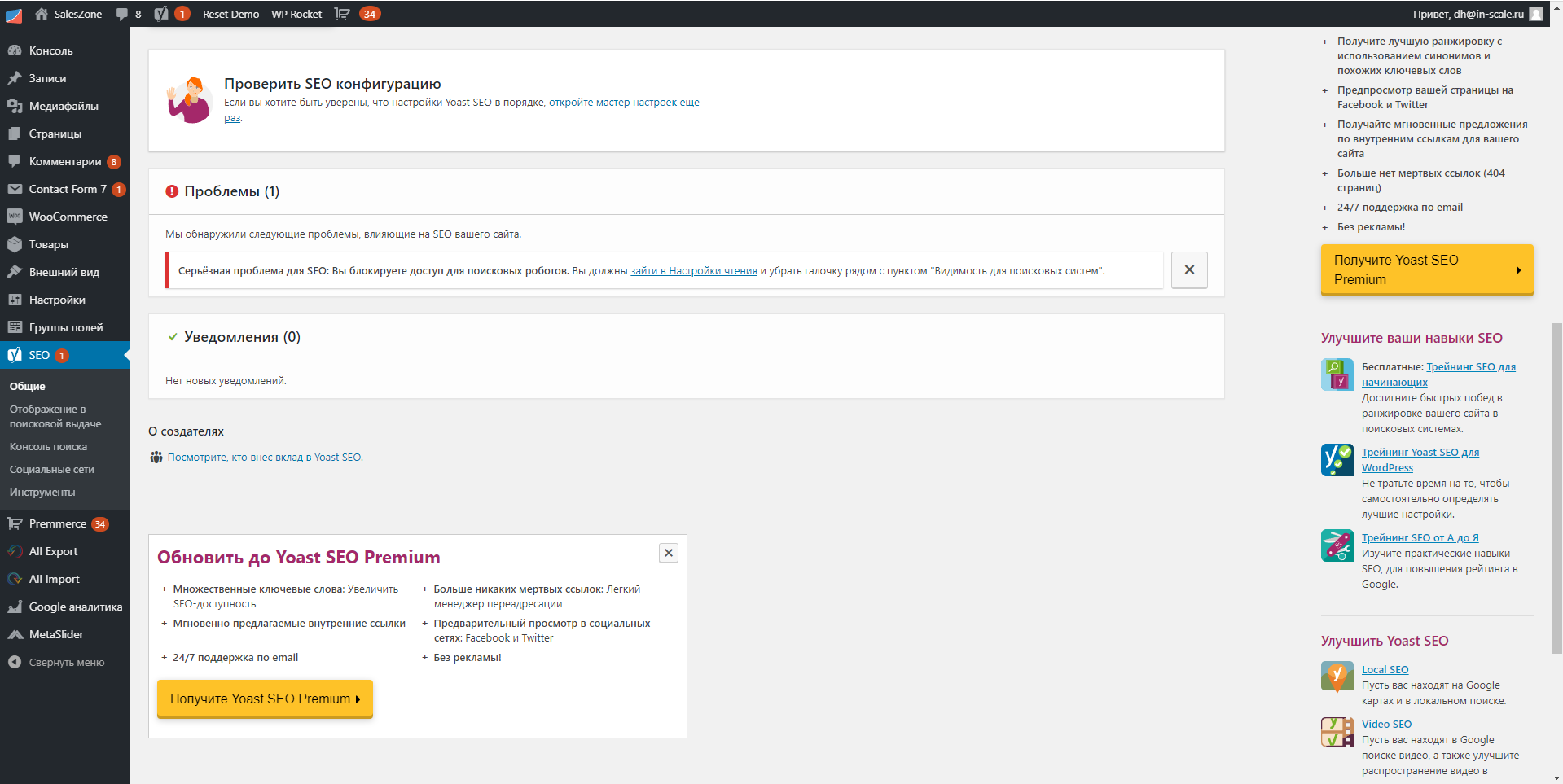1563x784 pixels.
Task: Click the Трейнинг SEO для начинающих icon
Action: tap(1337, 374)
